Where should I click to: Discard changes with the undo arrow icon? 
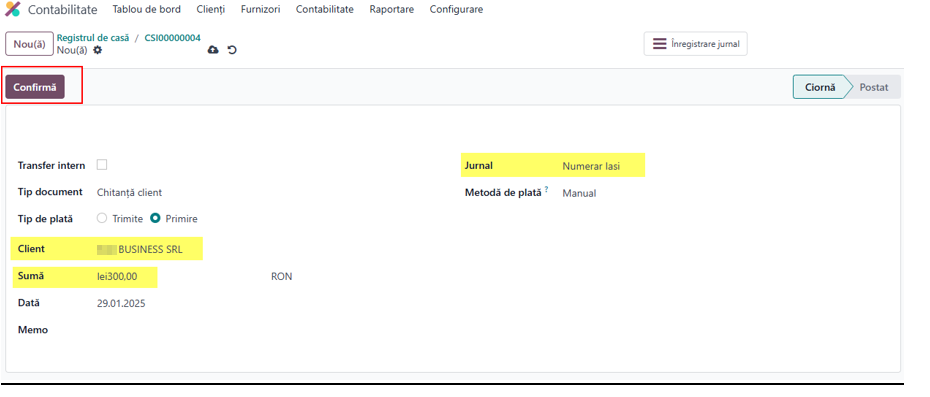point(232,50)
